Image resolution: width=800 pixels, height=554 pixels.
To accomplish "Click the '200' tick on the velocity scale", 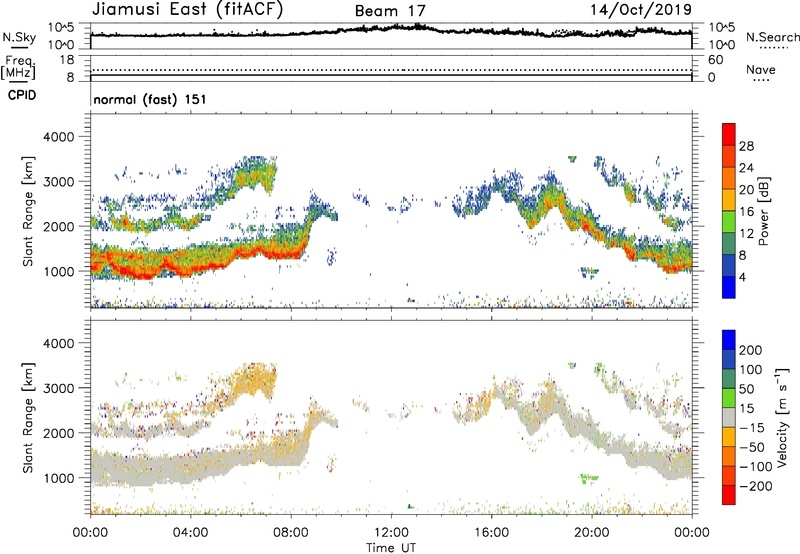I will [x=751, y=350].
